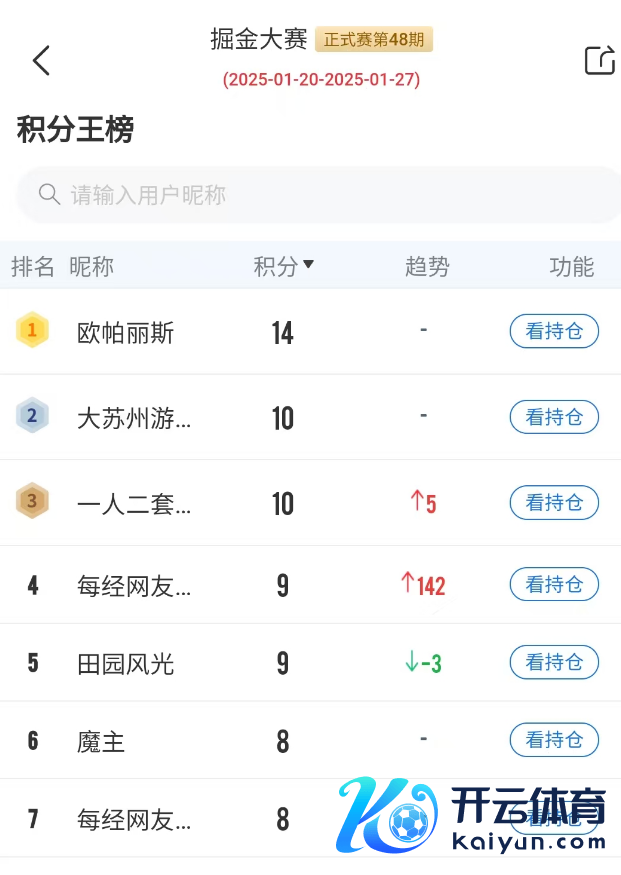Tap the green down-arrow trend for 田园风光
Viewport: 621px width, 875px height.
click(411, 662)
